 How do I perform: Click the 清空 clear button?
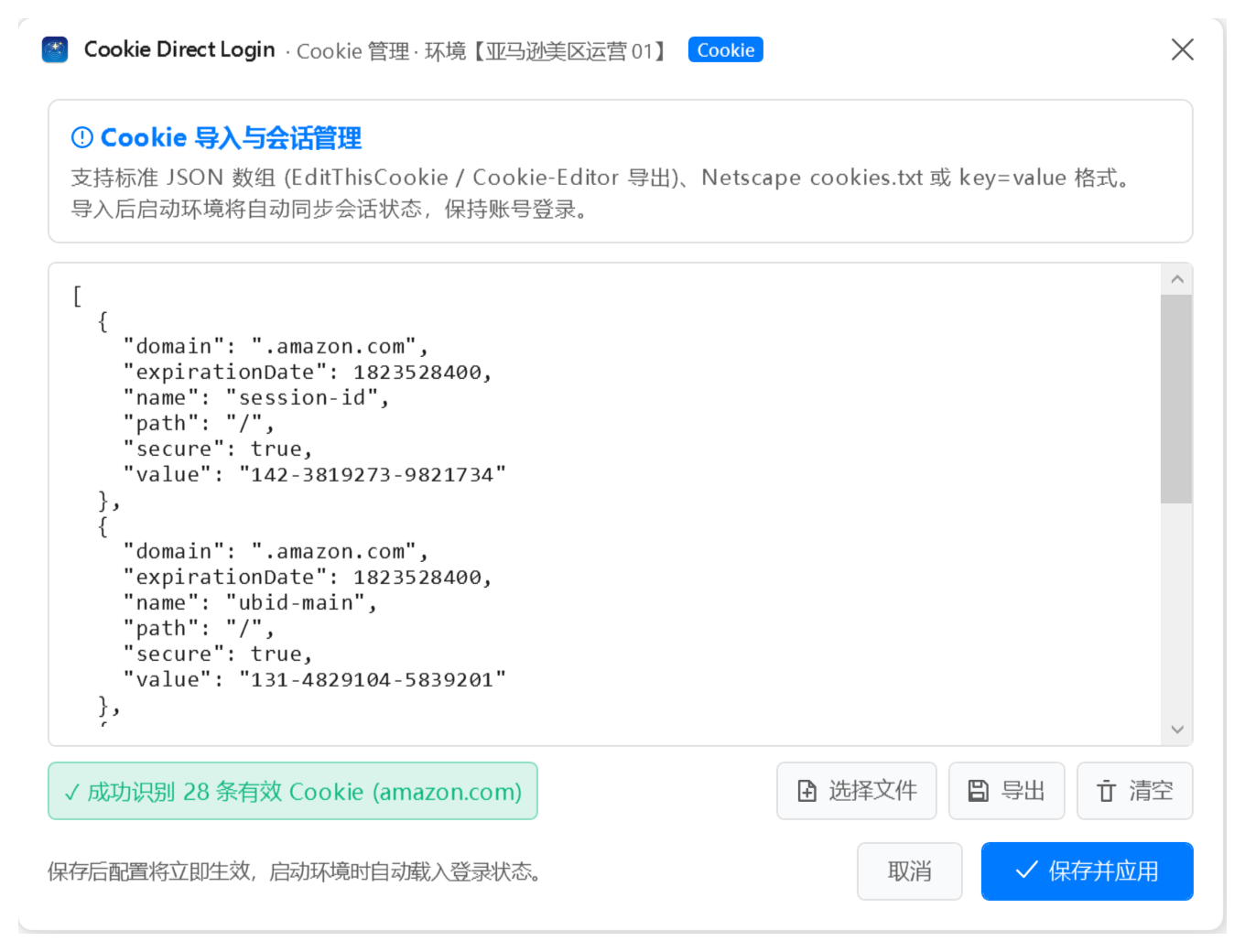coord(1134,791)
